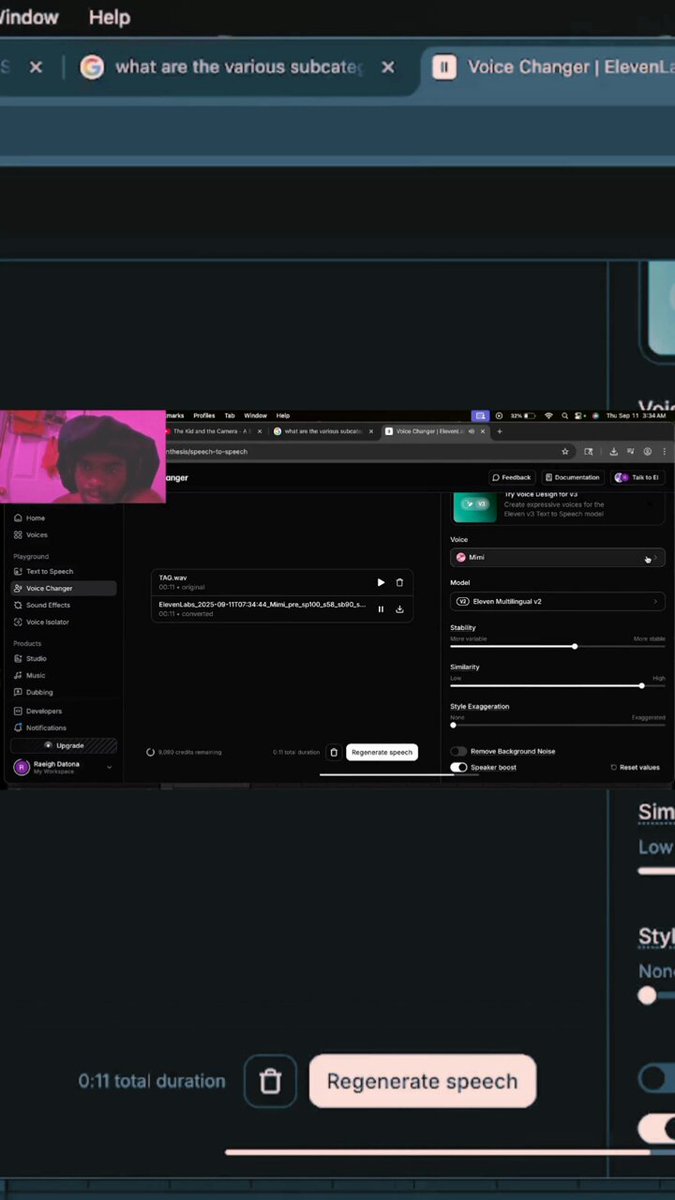Viewport: 675px width, 1200px height.
Task: Play the TAG.wav original audio
Action: (x=381, y=582)
